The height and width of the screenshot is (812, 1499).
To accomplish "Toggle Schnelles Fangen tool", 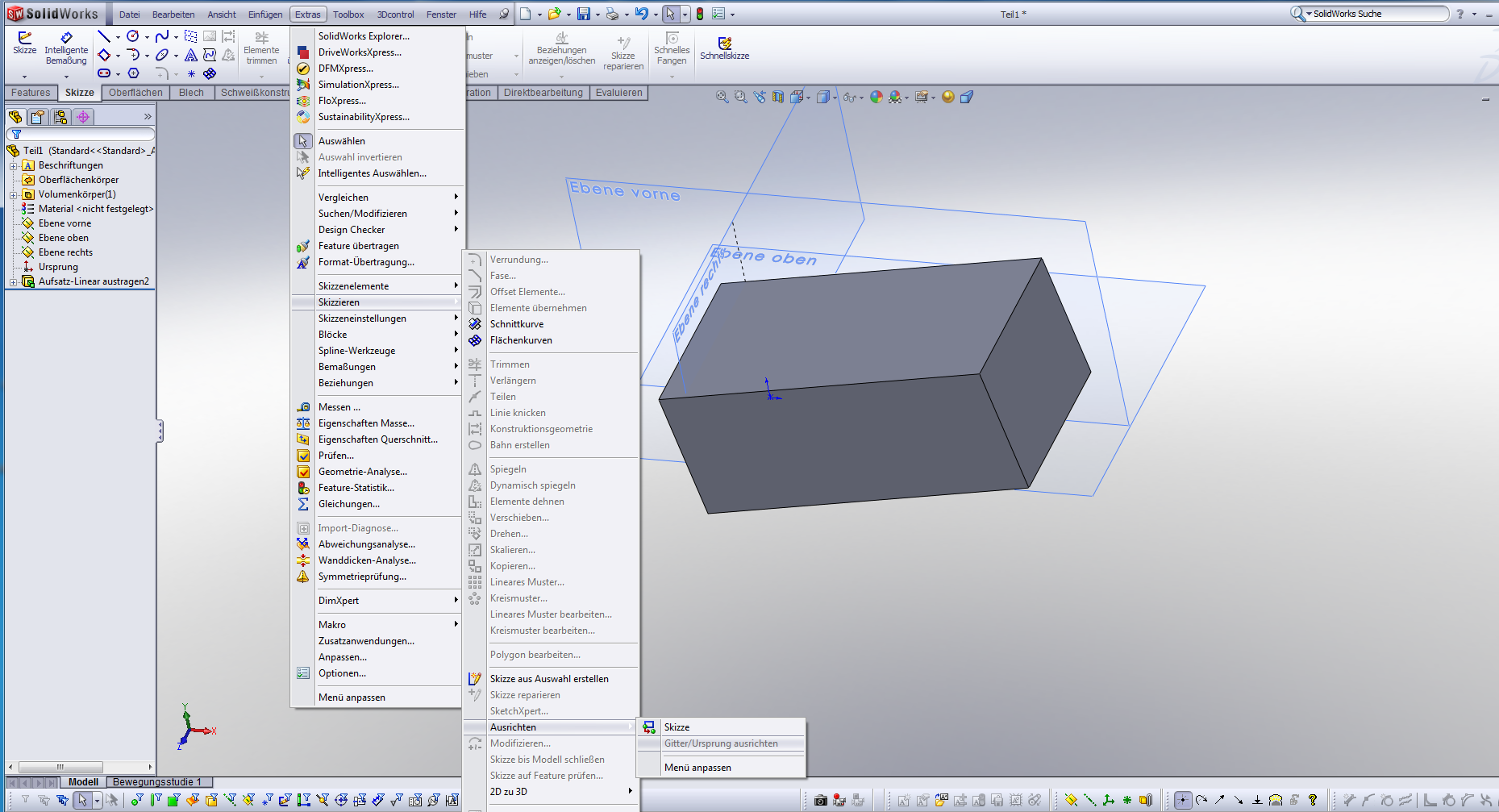I will point(672,48).
